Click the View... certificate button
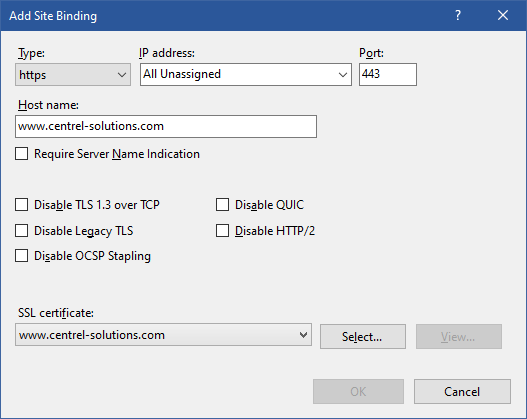 coord(459,336)
